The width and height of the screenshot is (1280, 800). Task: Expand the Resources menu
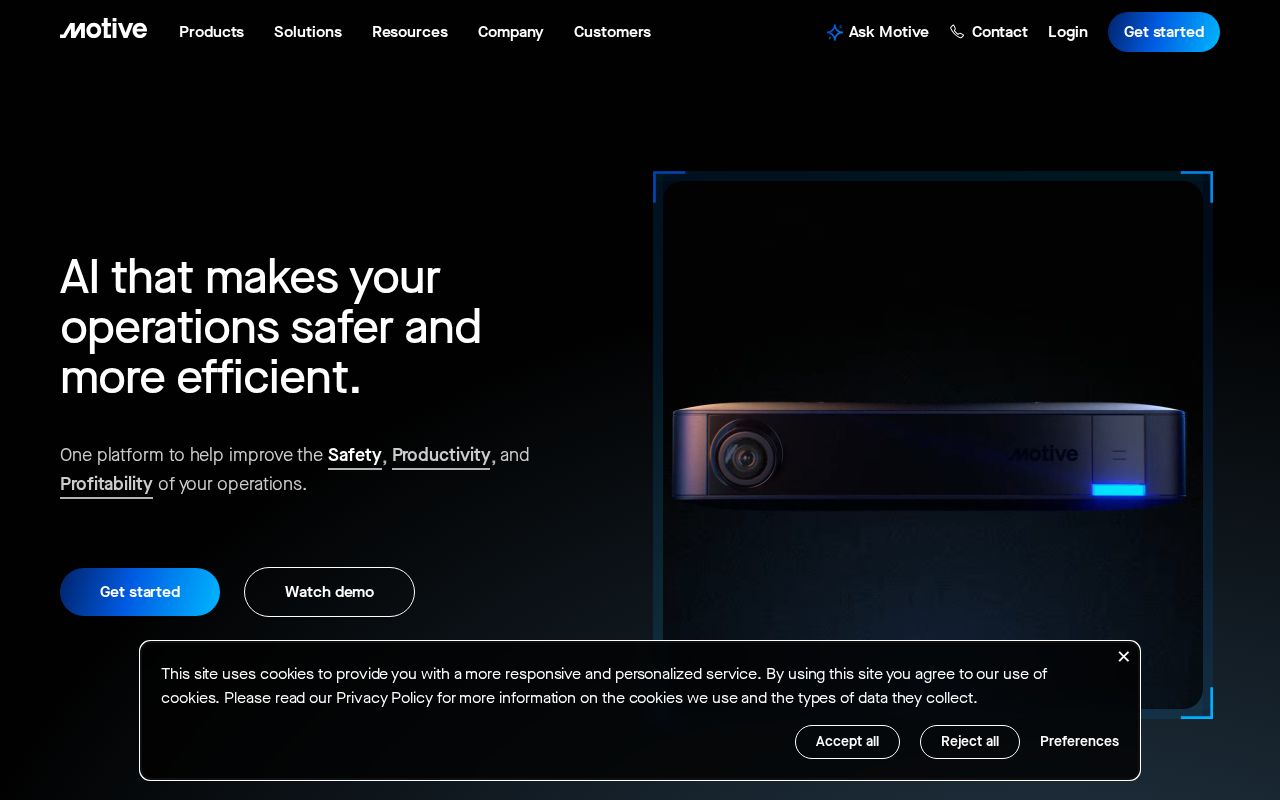coord(410,32)
